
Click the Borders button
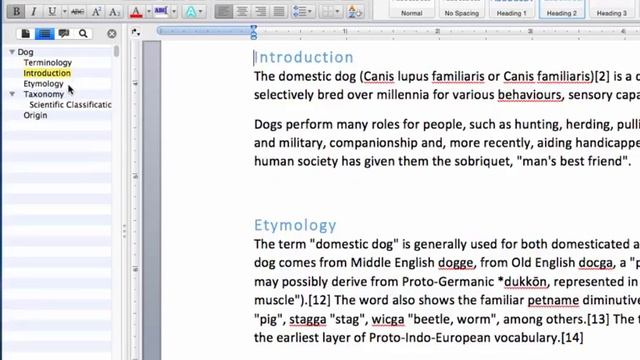(328, 11)
